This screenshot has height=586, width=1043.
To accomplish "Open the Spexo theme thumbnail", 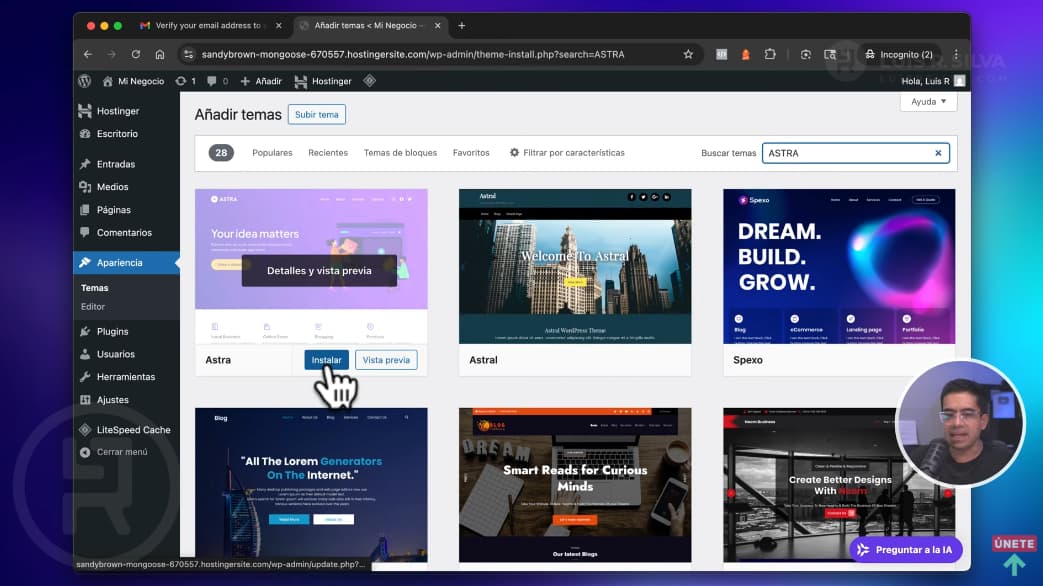I will click(839, 266).
